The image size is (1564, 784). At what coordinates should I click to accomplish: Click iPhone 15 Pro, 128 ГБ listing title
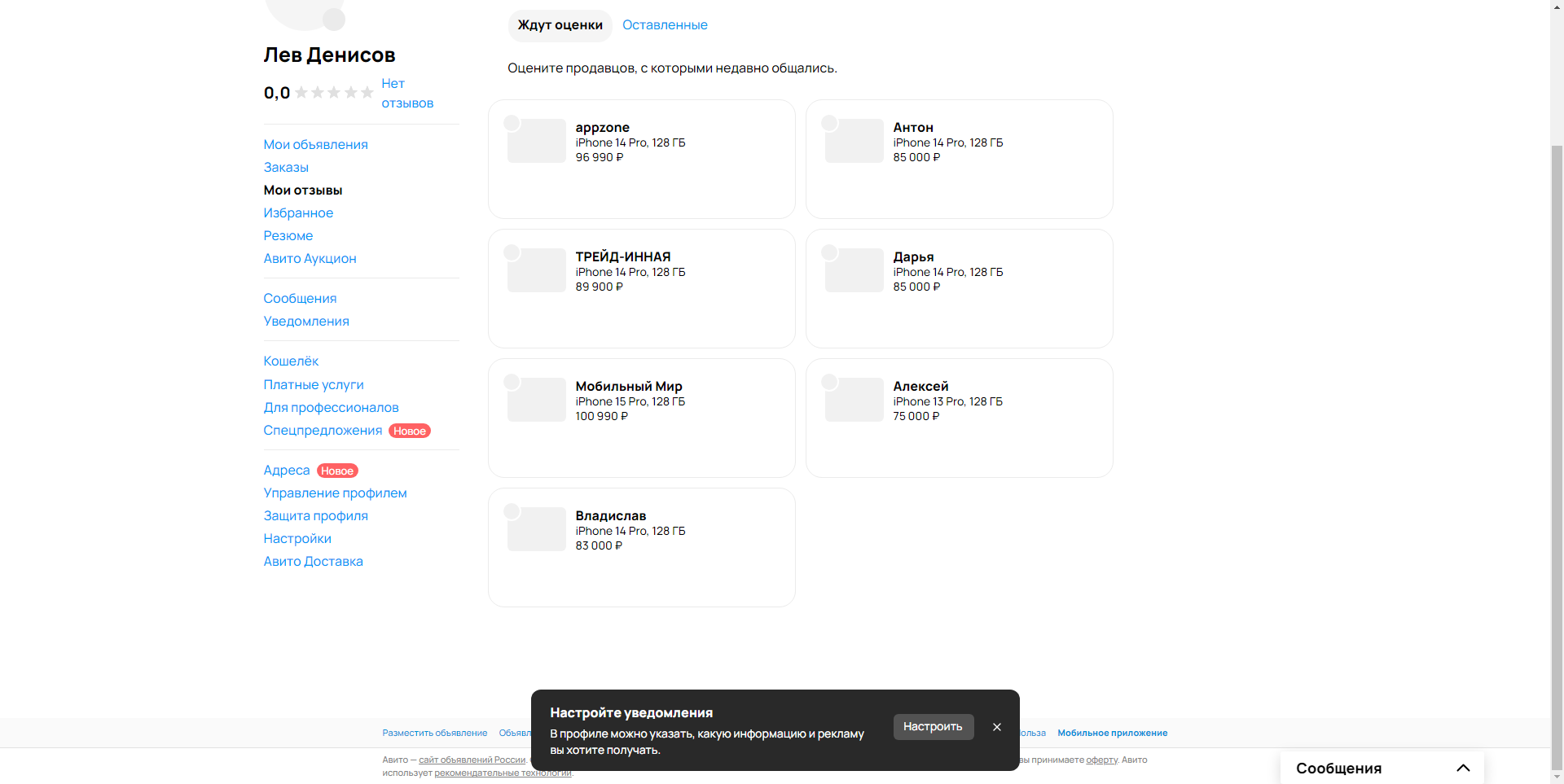(x=630, y=401)
